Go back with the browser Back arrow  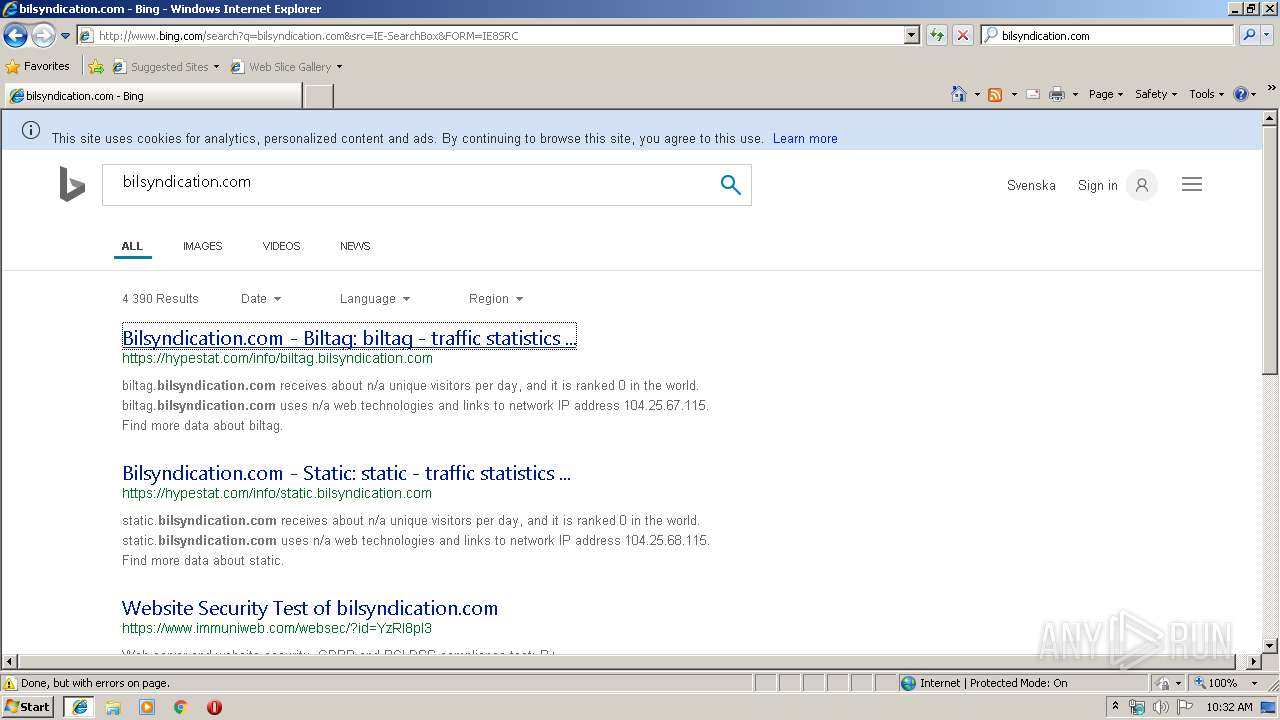tap(15, 36)
